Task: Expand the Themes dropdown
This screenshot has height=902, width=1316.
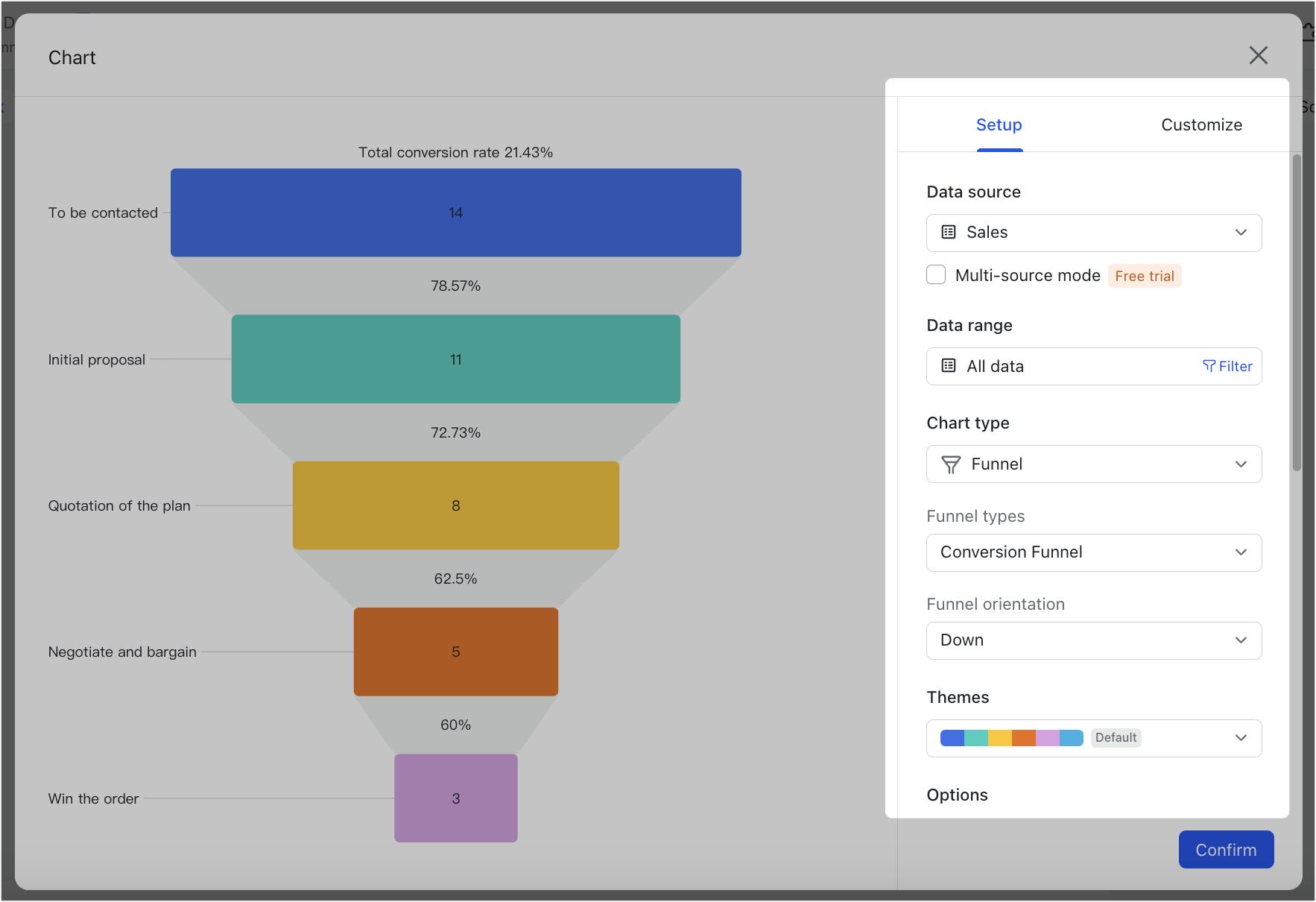Action: coord(1241,738)
